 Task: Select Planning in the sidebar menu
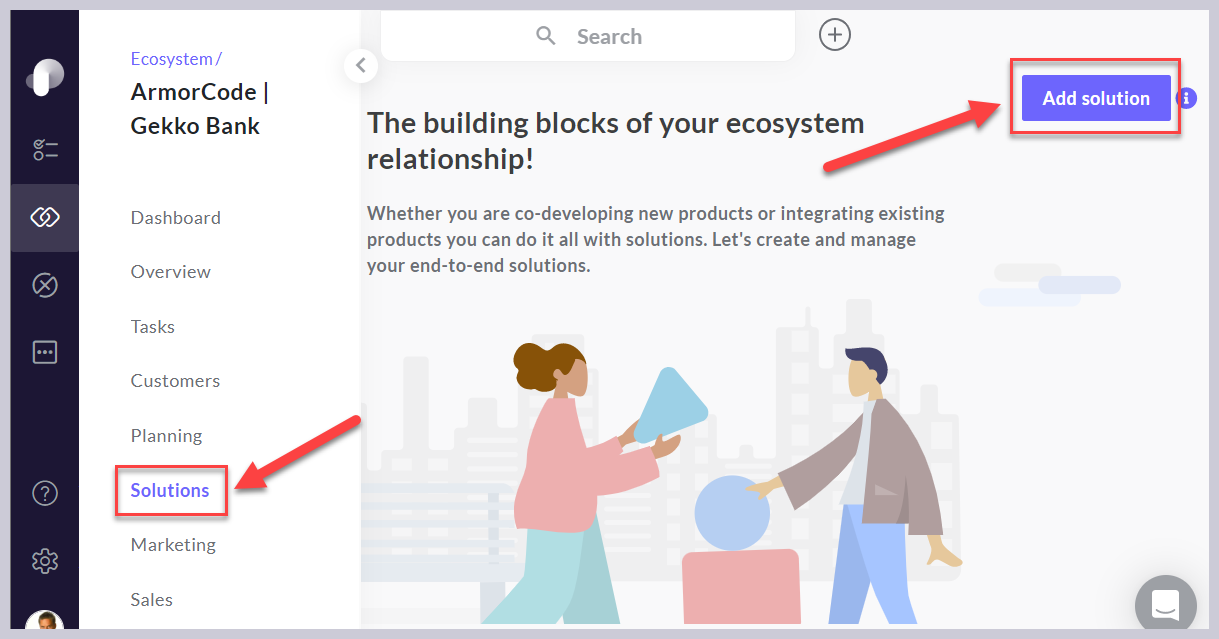coord(167,436)
